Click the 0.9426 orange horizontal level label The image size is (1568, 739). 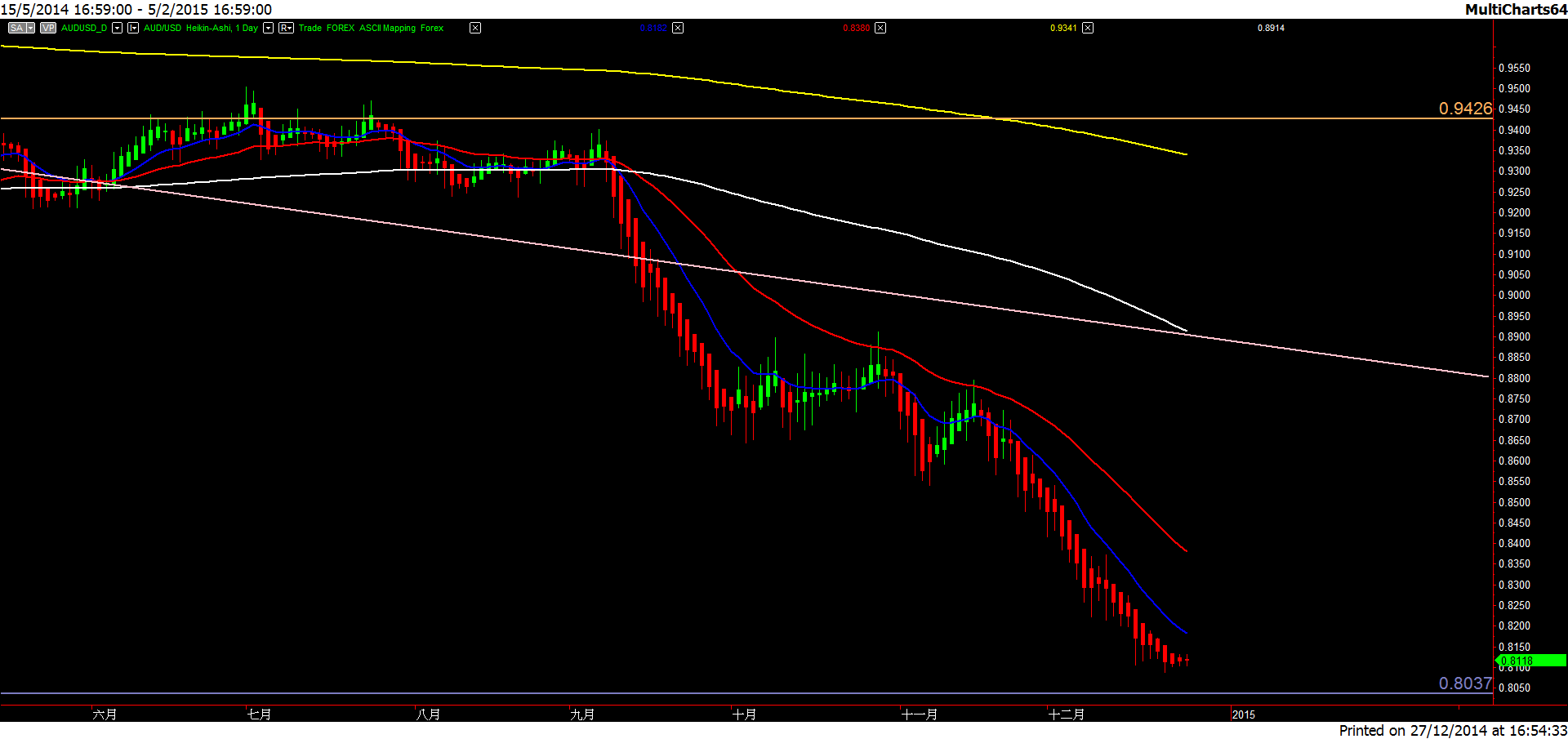[x=1465, y=109]
